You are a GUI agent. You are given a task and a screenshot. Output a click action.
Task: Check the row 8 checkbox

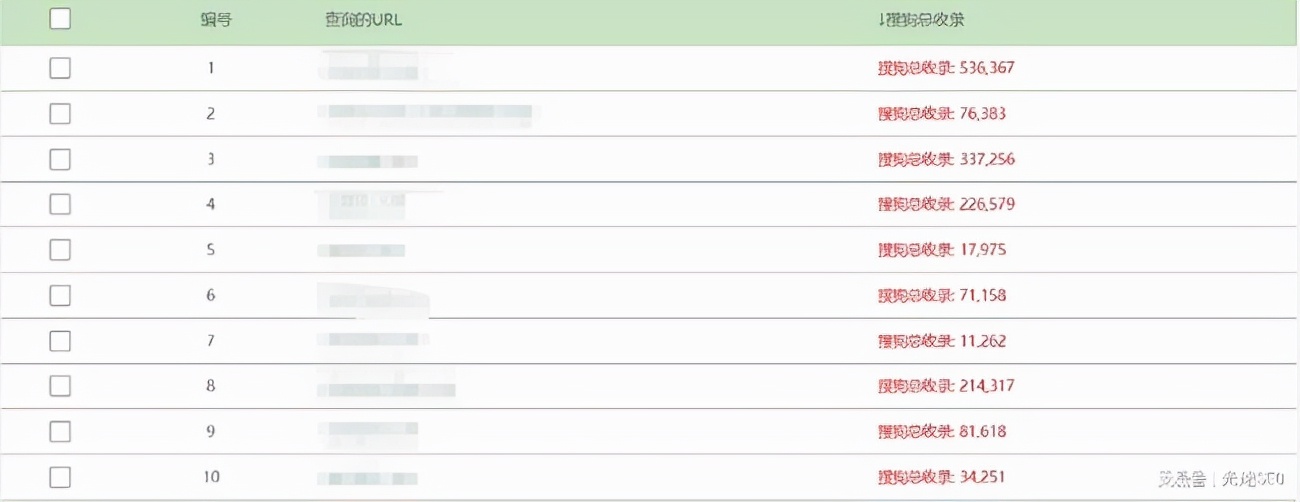pyautogui.click(x=60, y=386)
